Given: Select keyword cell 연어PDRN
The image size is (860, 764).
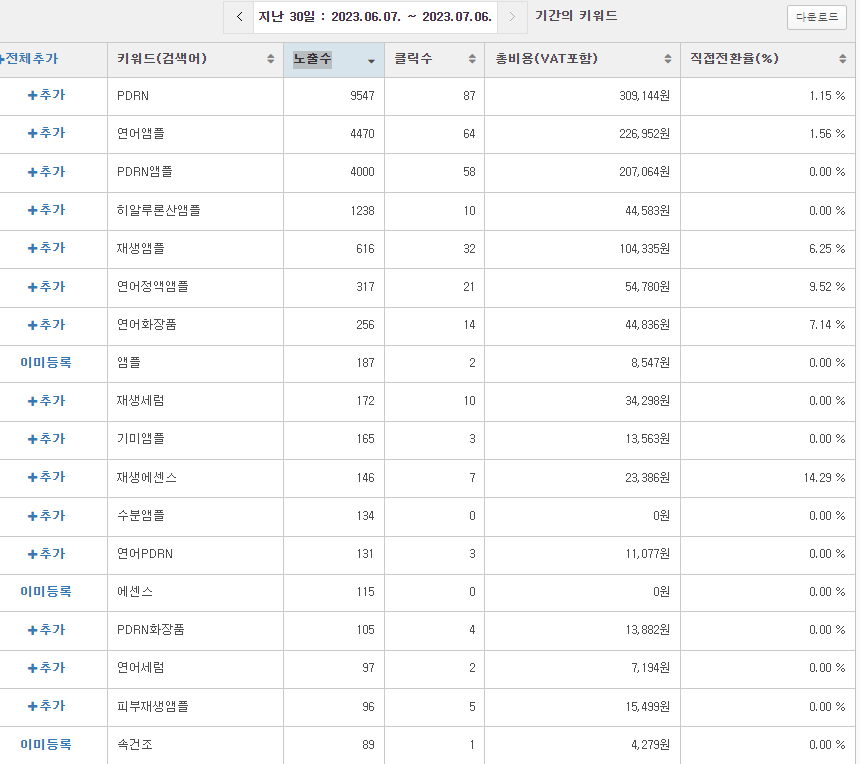Looking at the screenshot, I should click(195, 554).
